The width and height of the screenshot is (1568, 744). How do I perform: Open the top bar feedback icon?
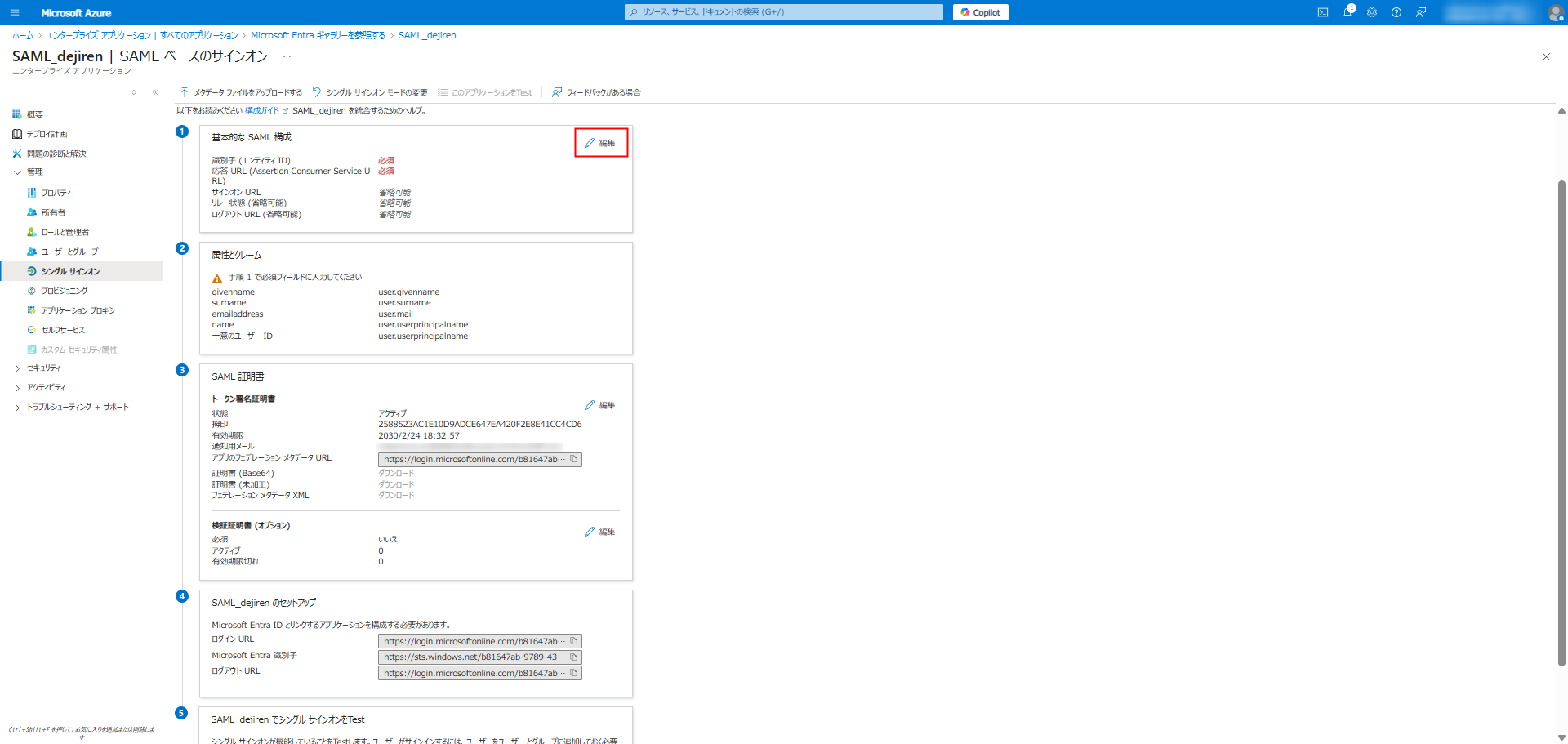tap(1421, 12)
